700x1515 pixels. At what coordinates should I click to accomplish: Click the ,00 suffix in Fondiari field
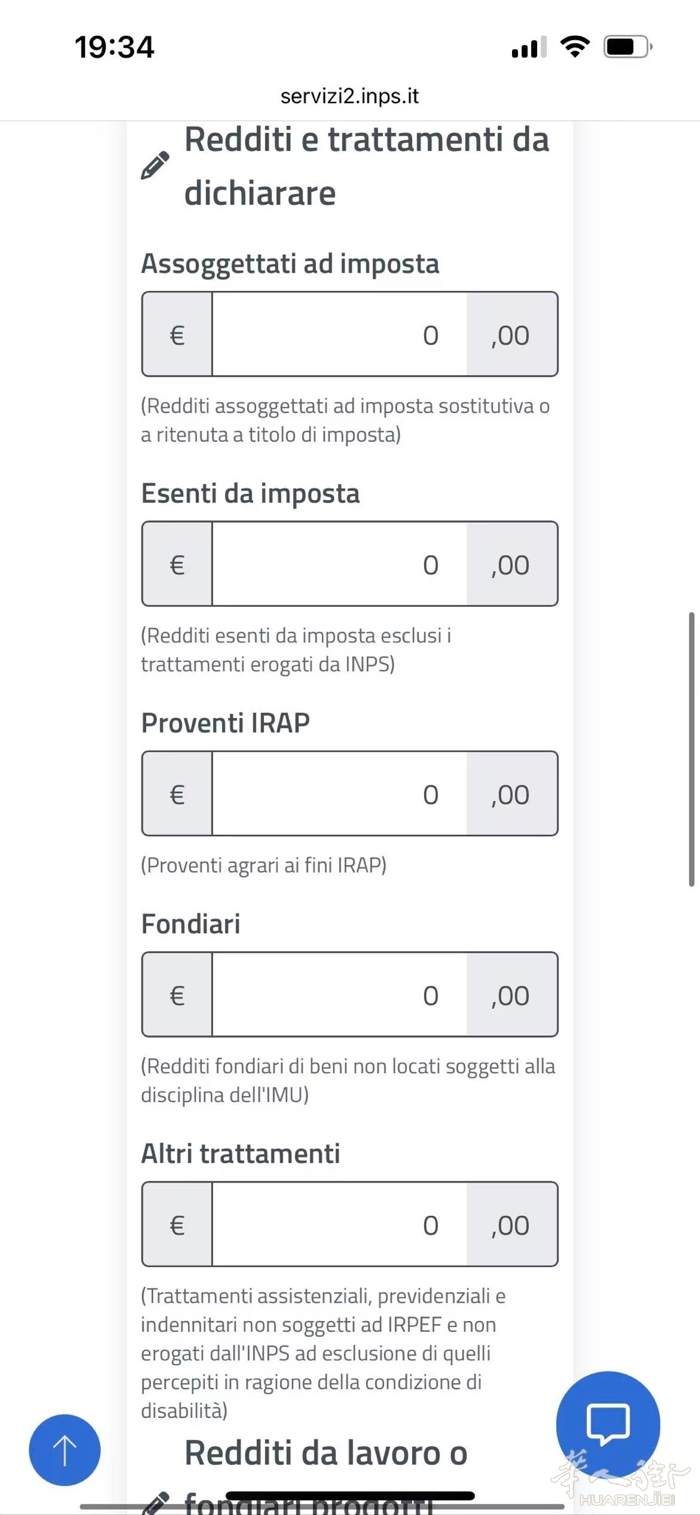coord(511,996)
